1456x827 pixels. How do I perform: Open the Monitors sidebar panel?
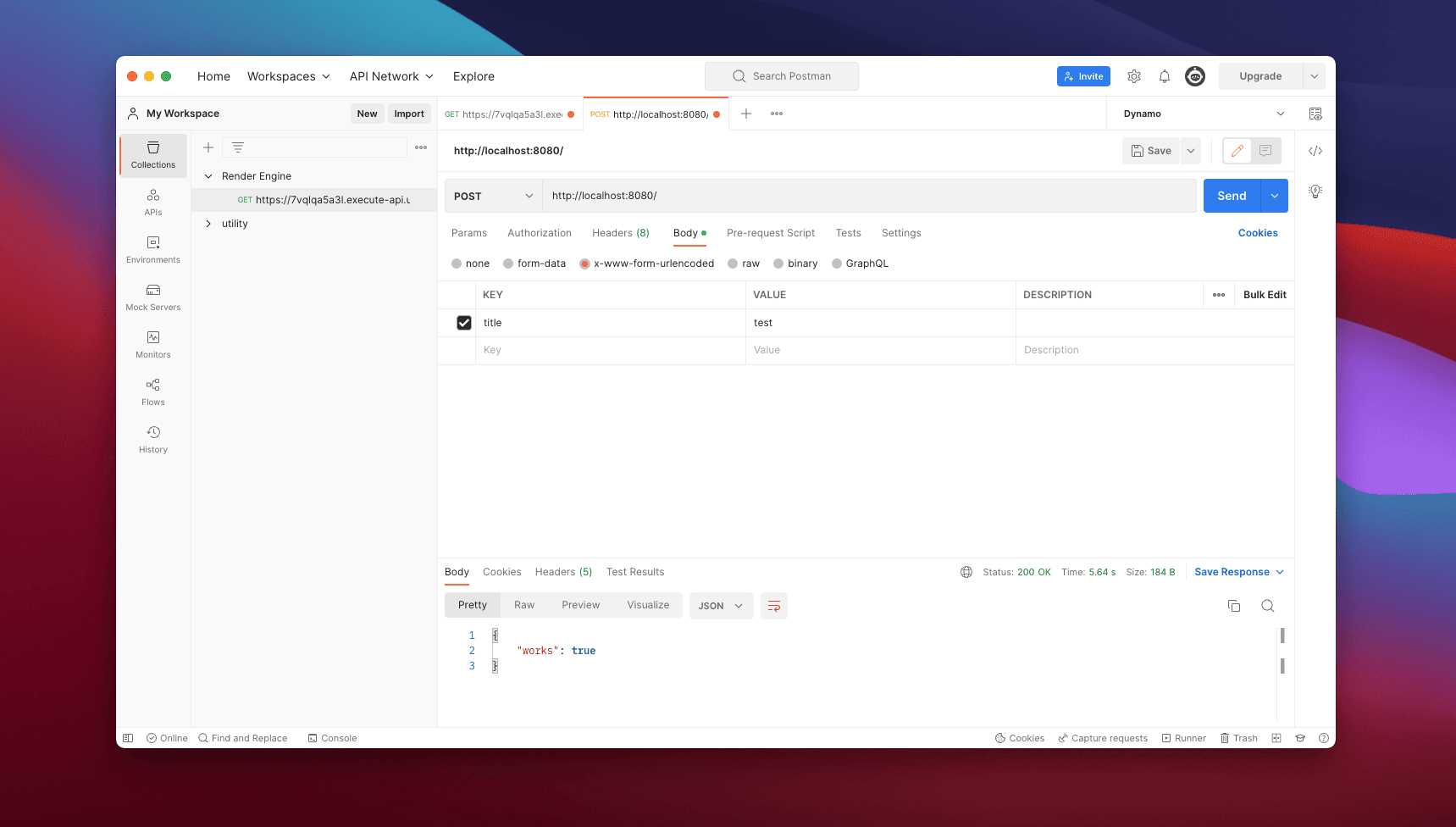coord(153,345)
